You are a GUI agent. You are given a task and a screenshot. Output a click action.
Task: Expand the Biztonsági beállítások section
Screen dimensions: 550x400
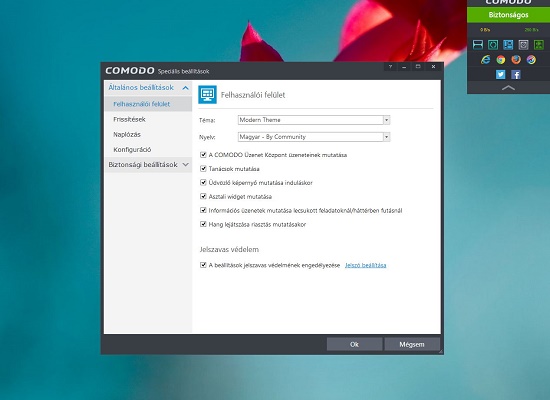[148, 165]
